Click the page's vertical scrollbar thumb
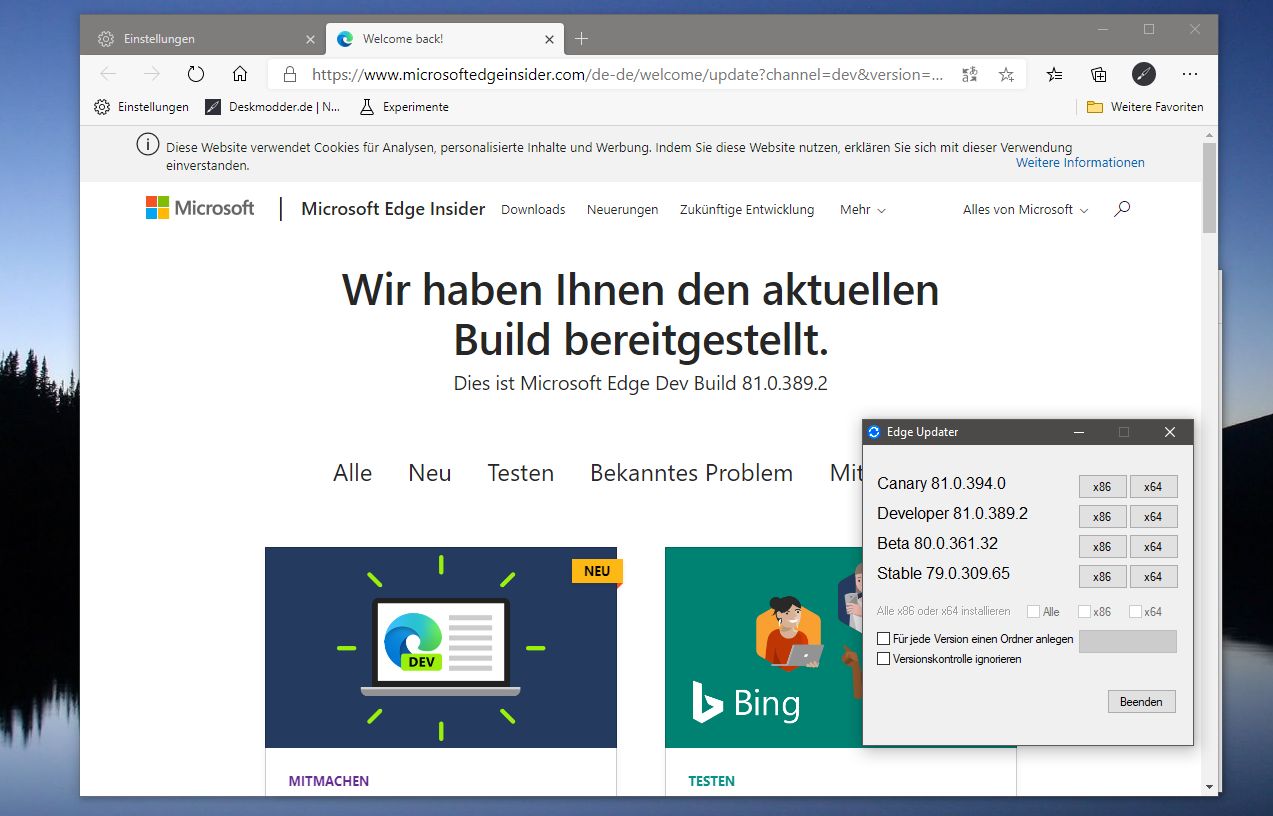Image resolution: width=1273 pixels, height=816 pixels. [x=1210, y=188]
